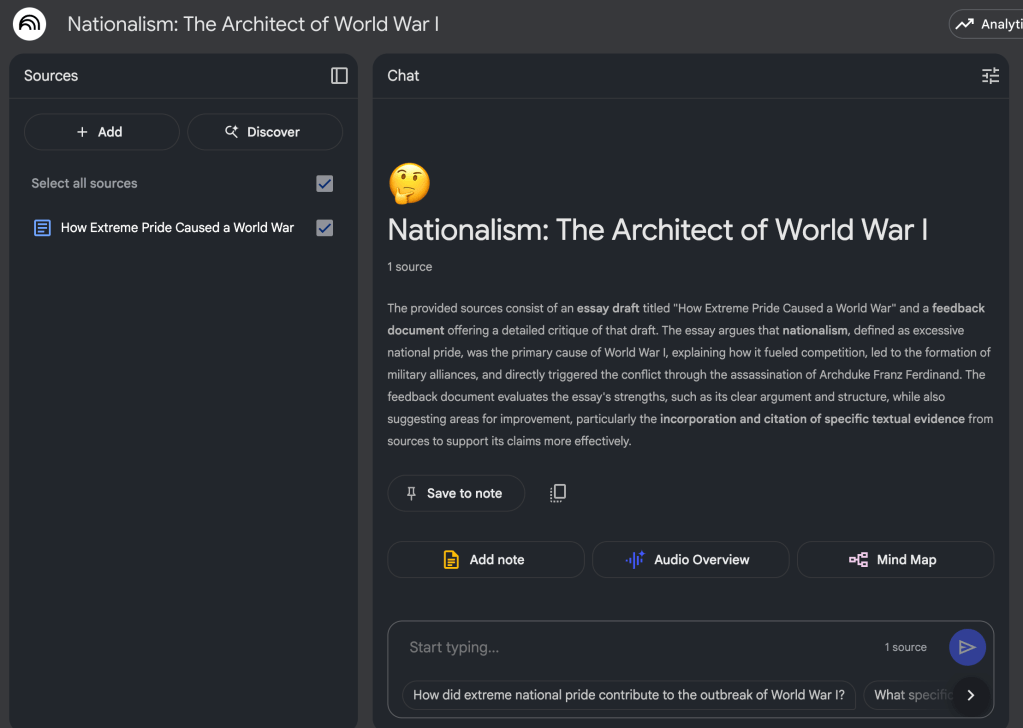
Task: Select the extreme national pride suggested question
Action: pyautogui.click(x=628, y=695)
